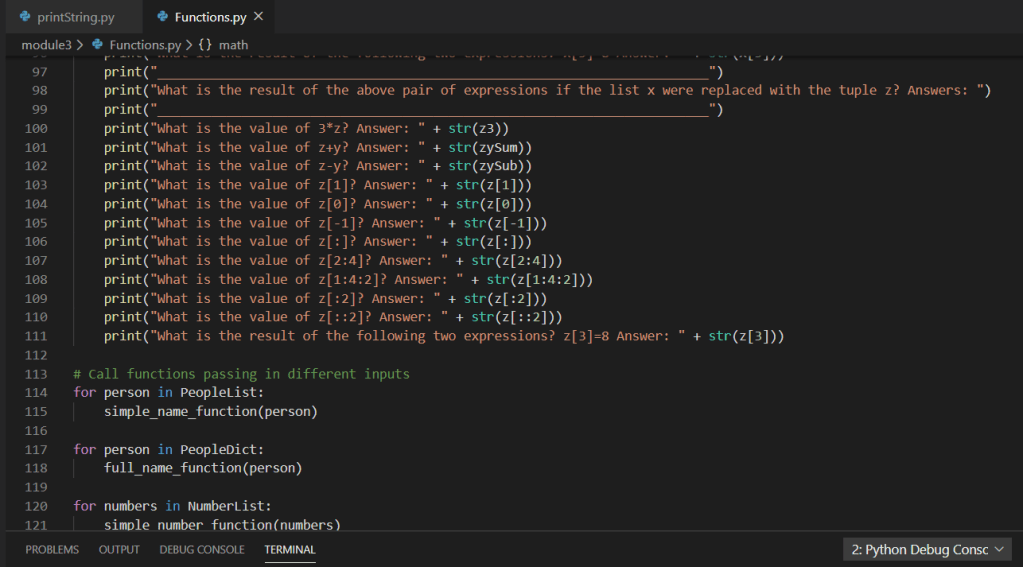Click Python file icon on printString.py tab
The image size is (1023, 567).
tap(25, 18)
